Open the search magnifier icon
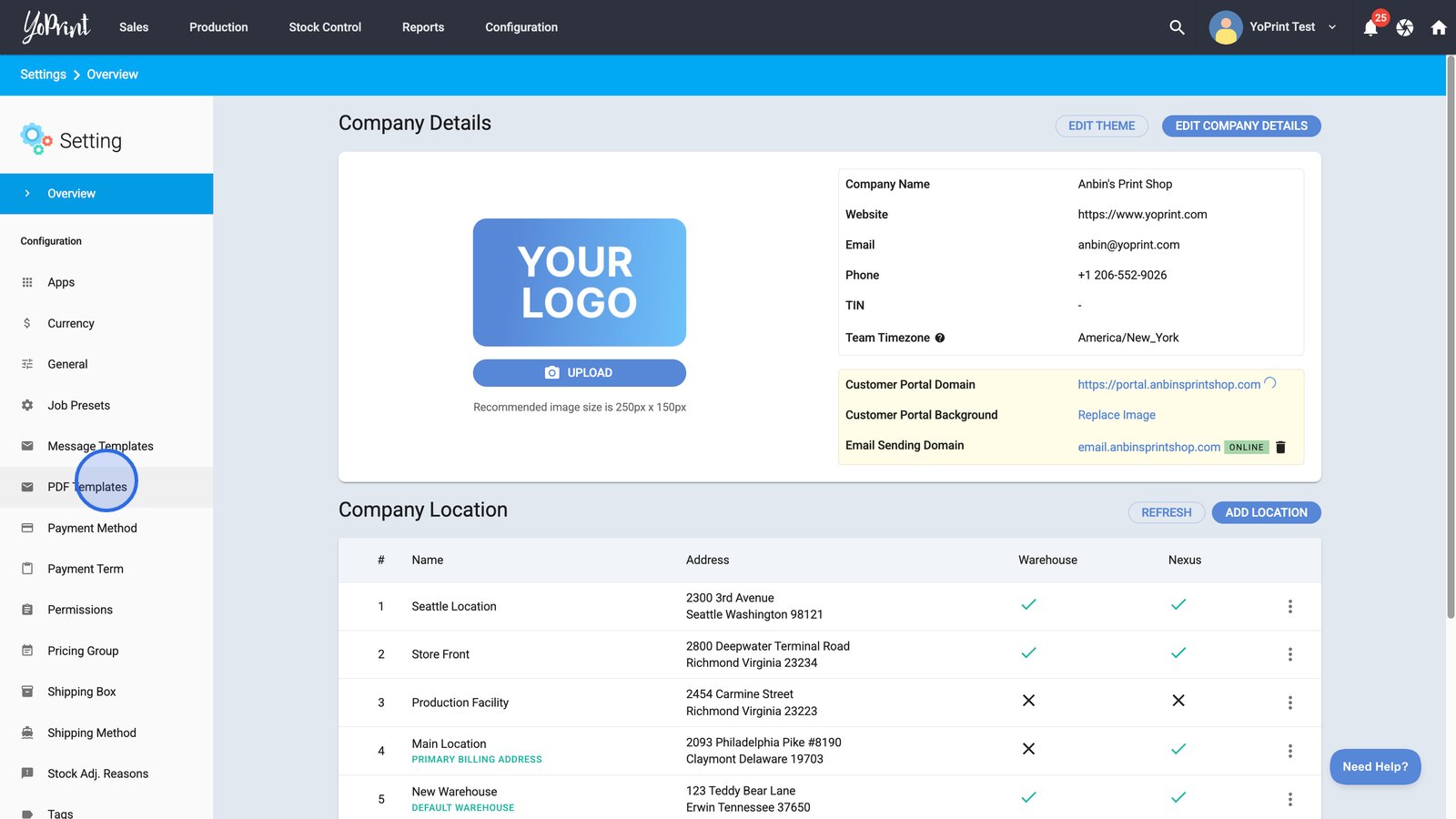This screenshot has height=819, width=1456. 1177,27
